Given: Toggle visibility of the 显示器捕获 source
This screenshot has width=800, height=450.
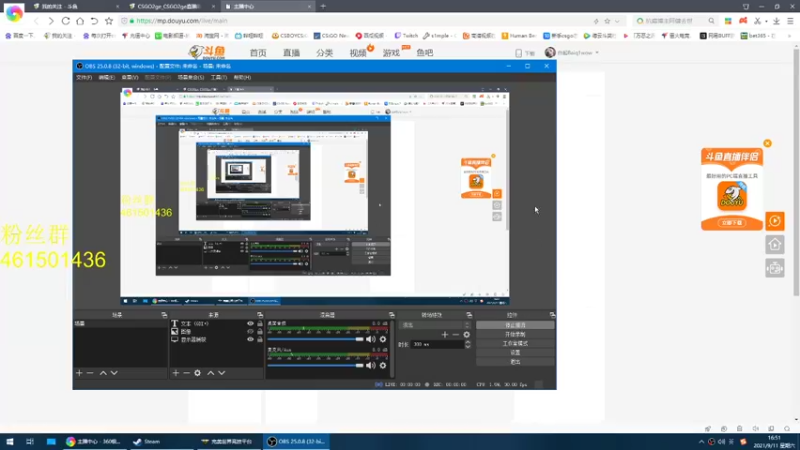Looking at the screenshot, I should [x=250, y=339].
